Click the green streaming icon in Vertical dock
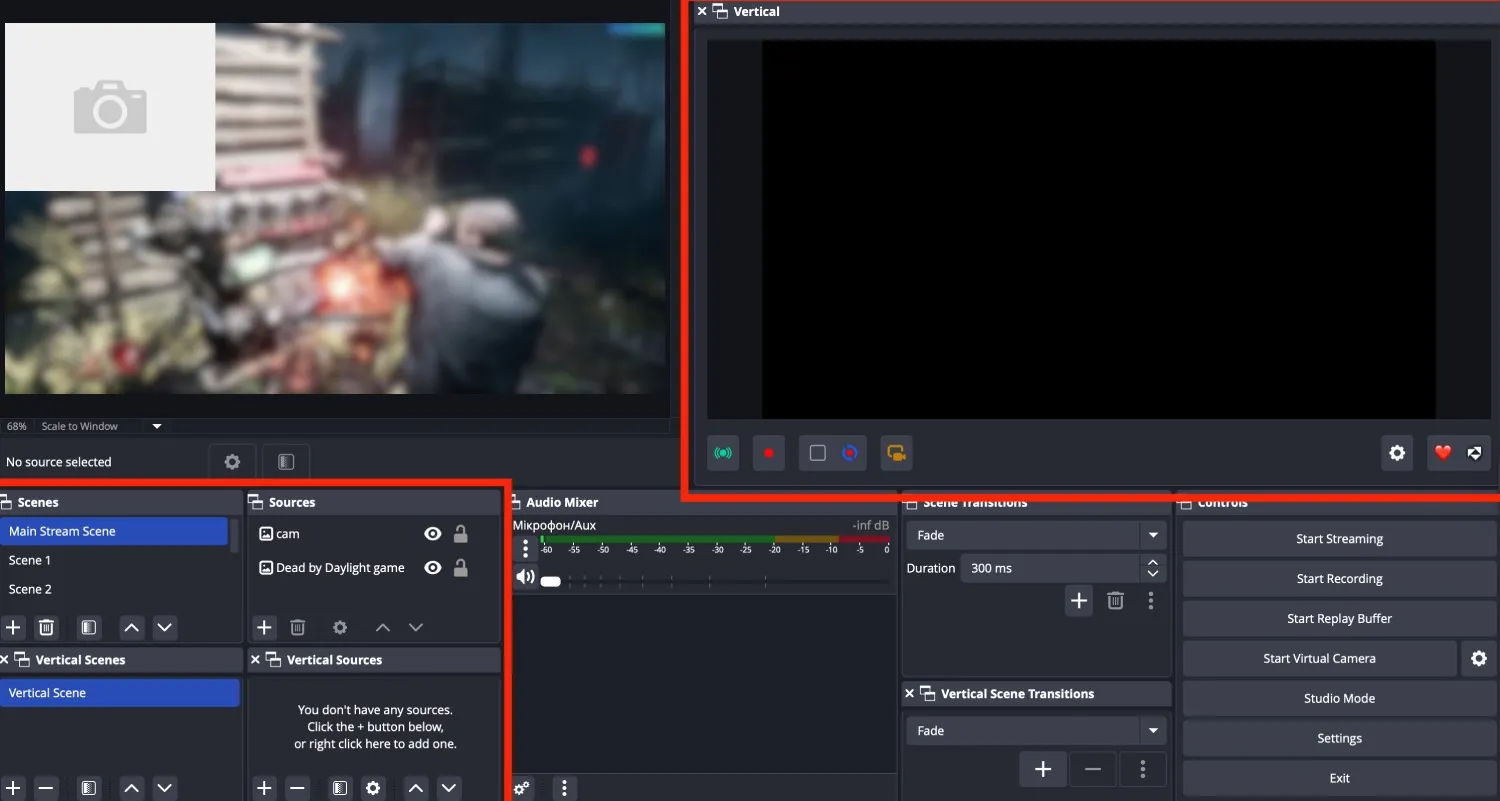This screenshot has width=1500, height=801. pyautogui.click(x=723, y=453)
